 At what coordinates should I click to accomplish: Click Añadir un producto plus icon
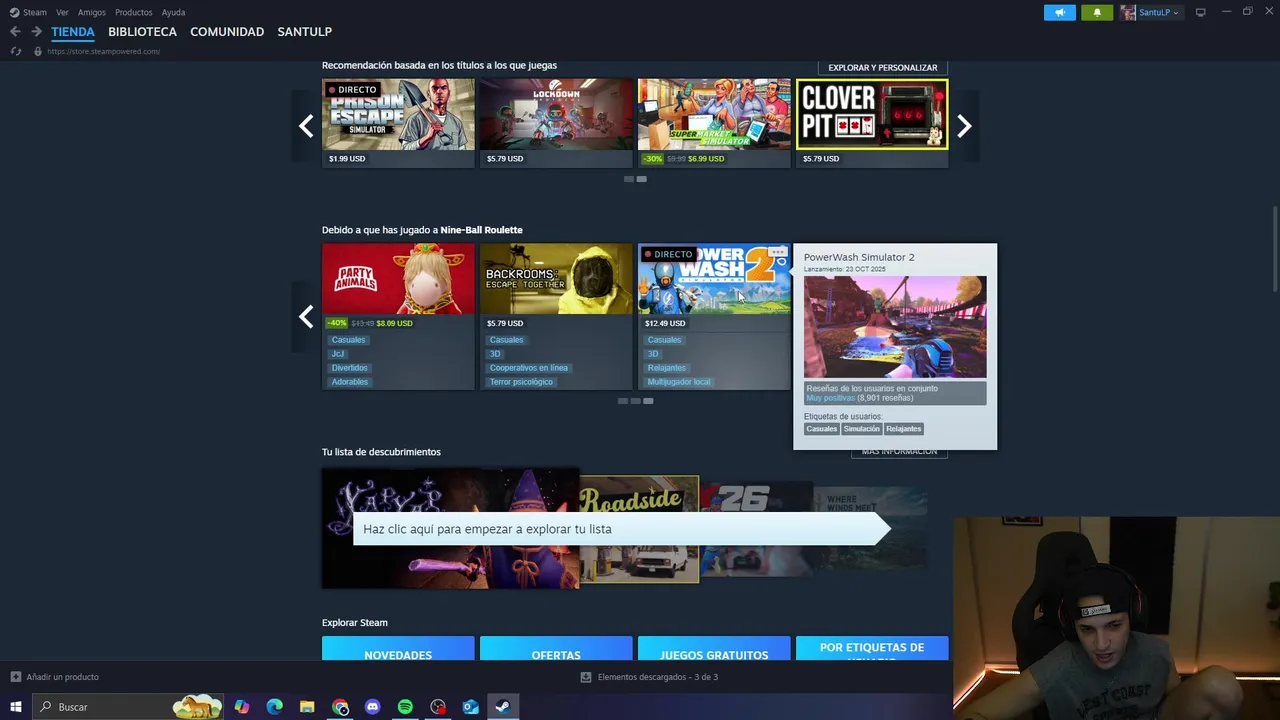click(x=15, y=677)
